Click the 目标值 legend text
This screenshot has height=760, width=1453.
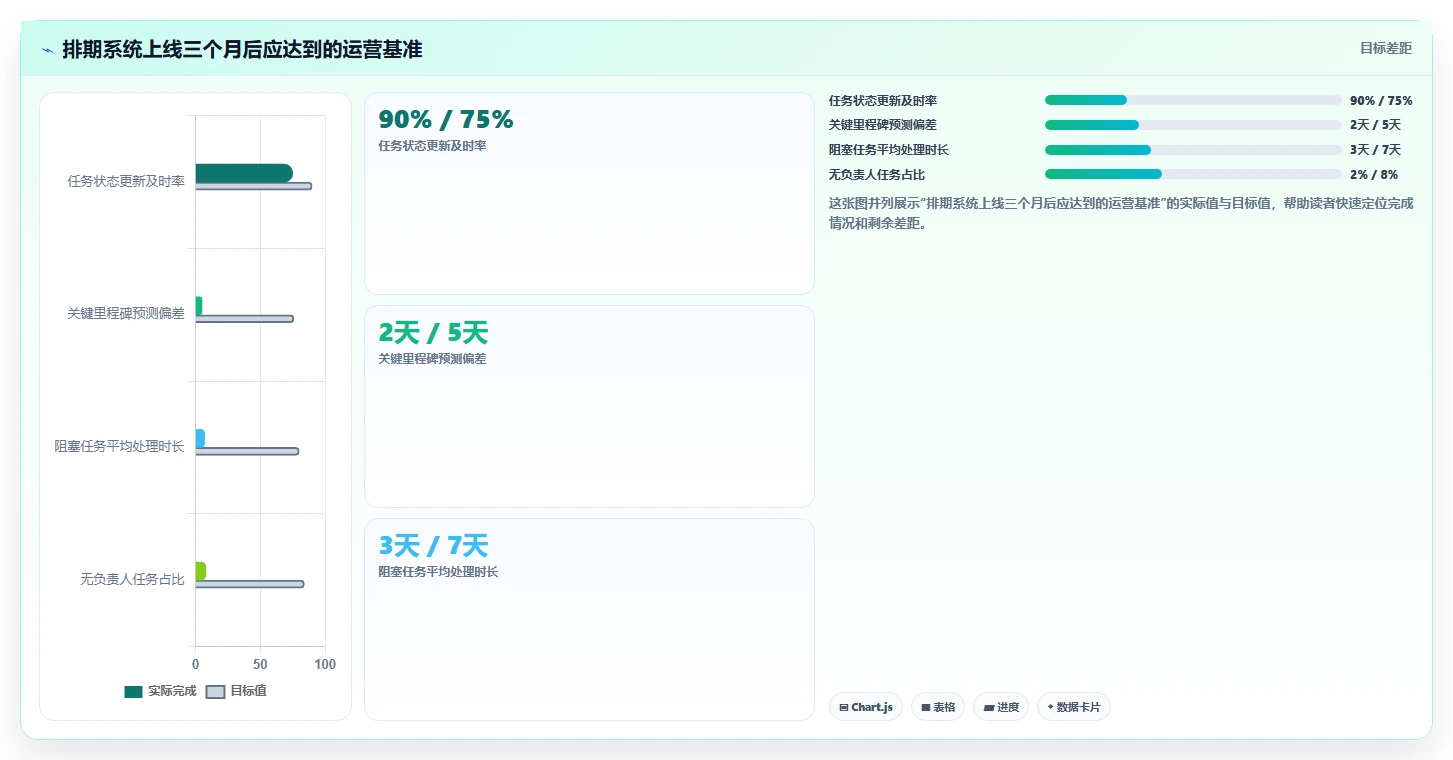click(x=248, y=691)
